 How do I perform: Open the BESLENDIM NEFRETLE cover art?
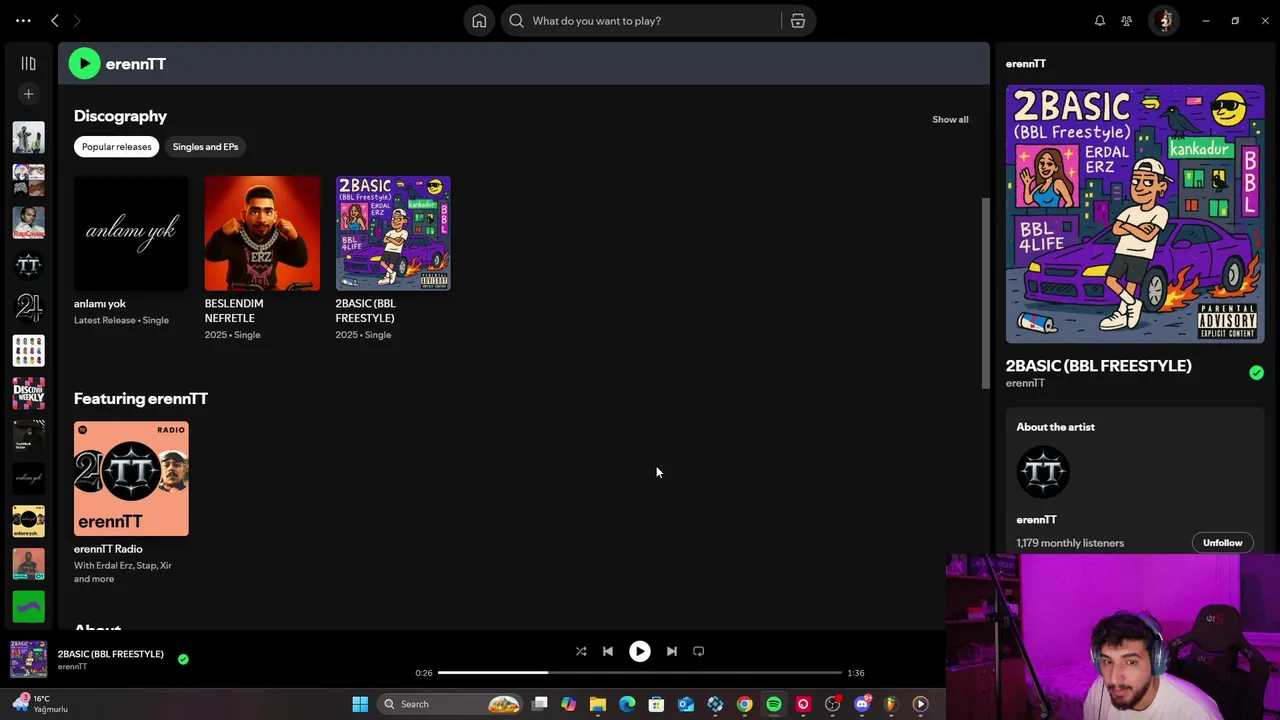click(262, 233)
